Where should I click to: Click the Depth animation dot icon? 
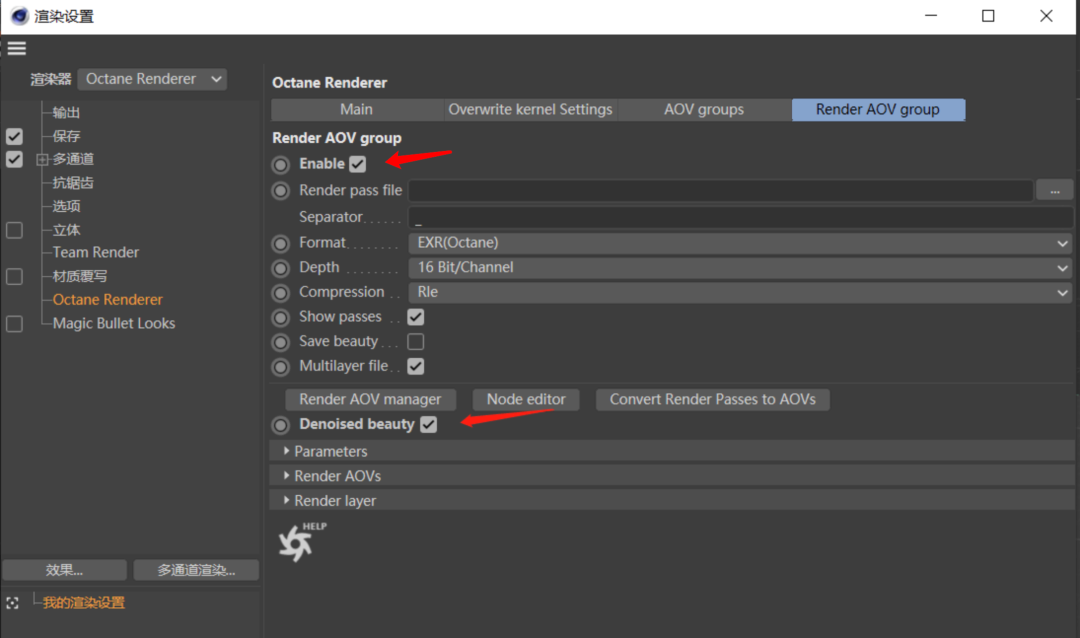(x=280, y=268)
